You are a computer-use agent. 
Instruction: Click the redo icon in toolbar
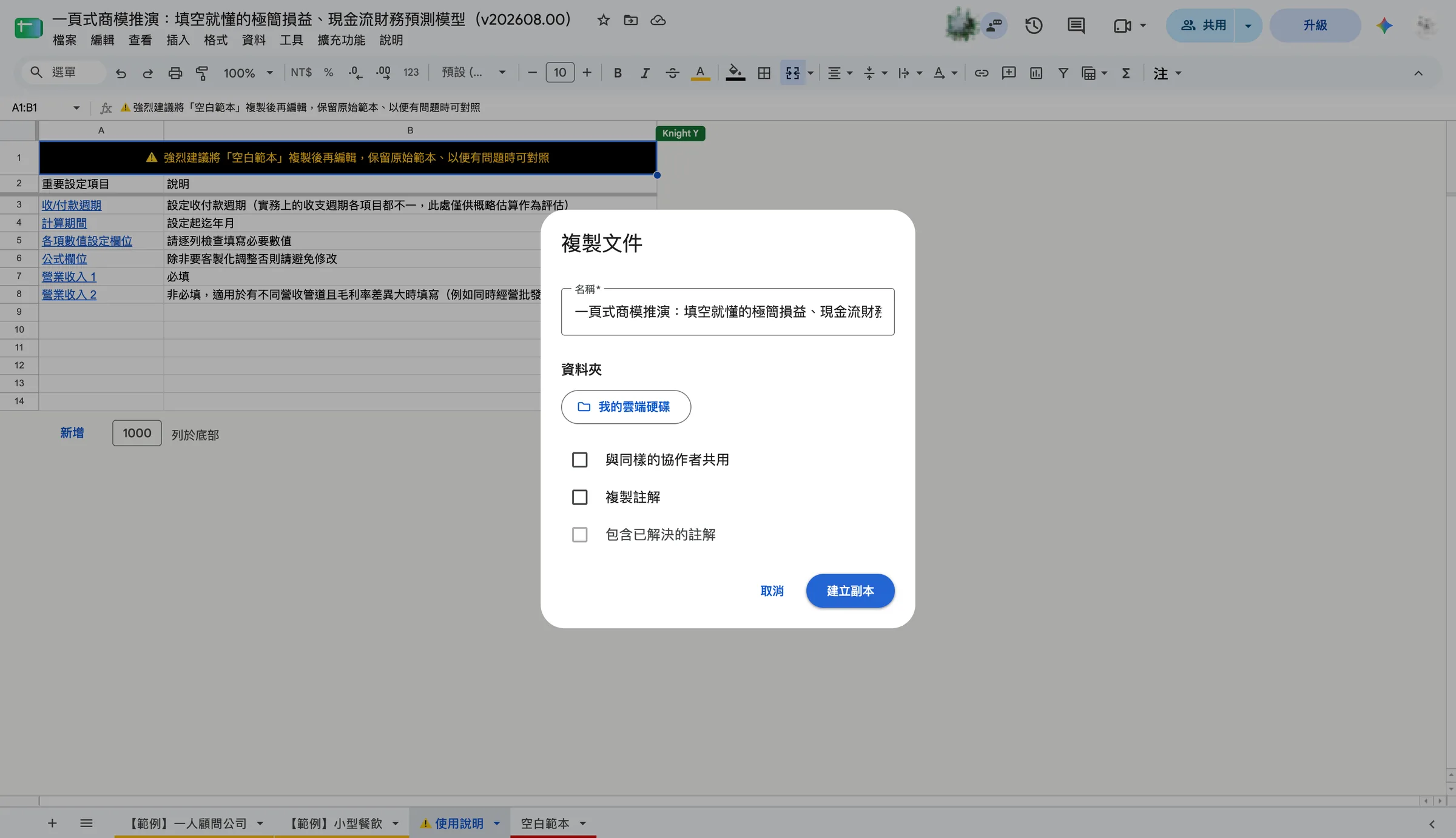(x=147, y=73)
